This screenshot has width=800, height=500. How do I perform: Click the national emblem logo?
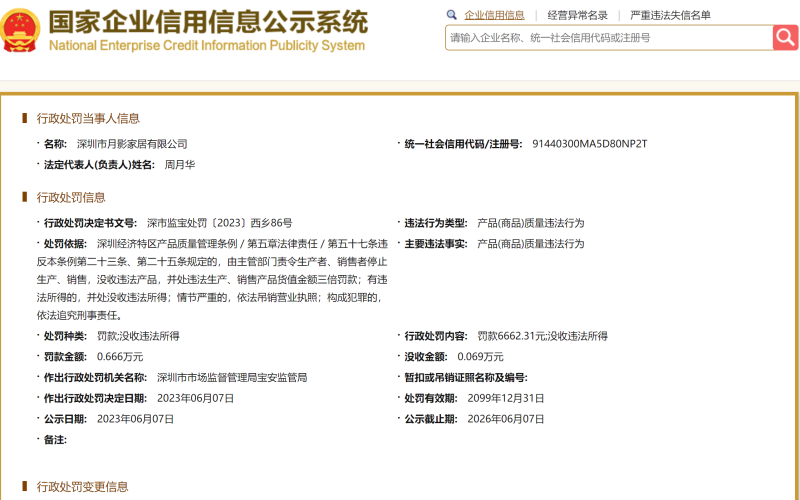click(x=19, y=30)
